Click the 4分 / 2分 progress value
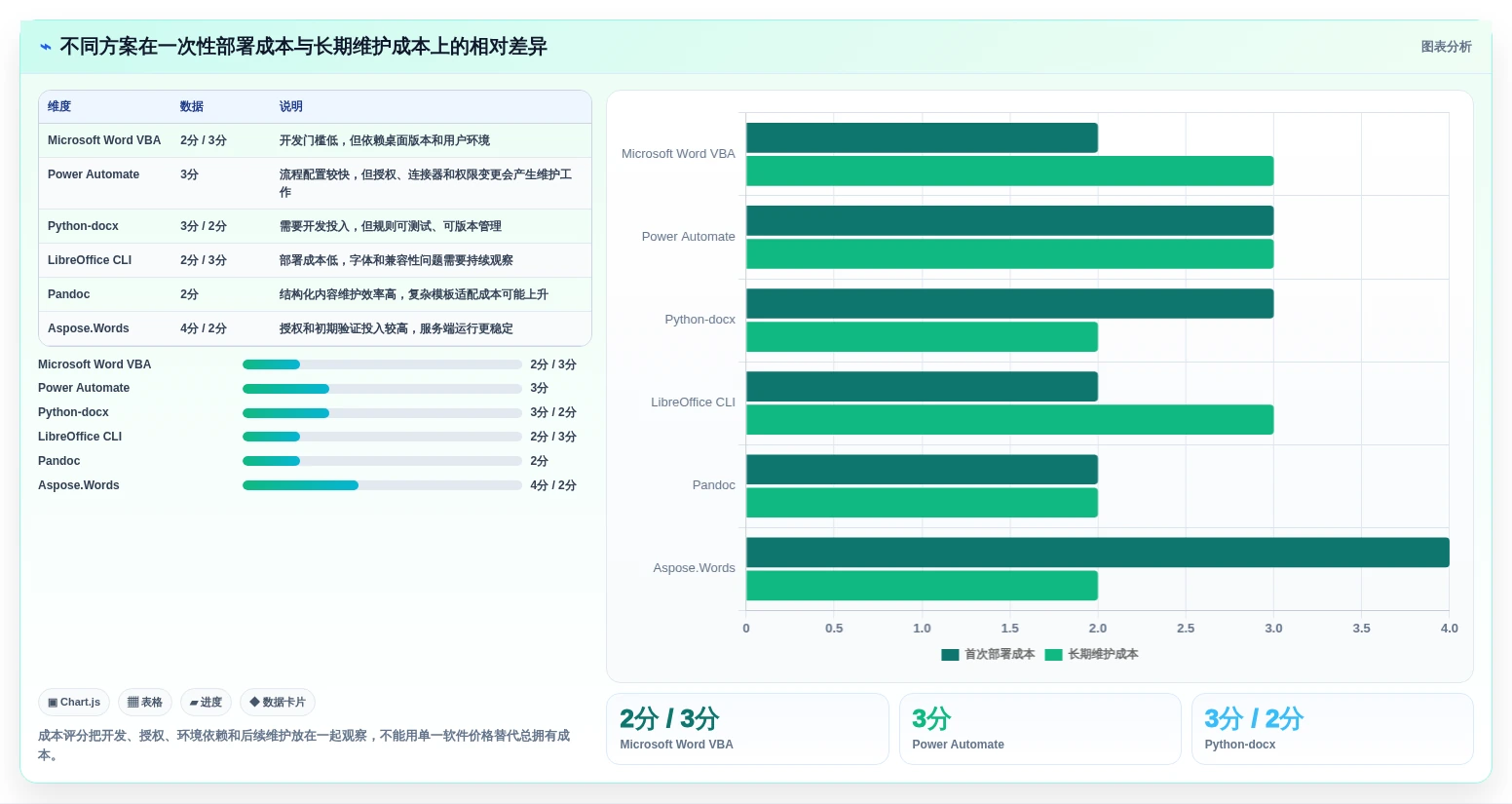 click(x=553, y=485)
